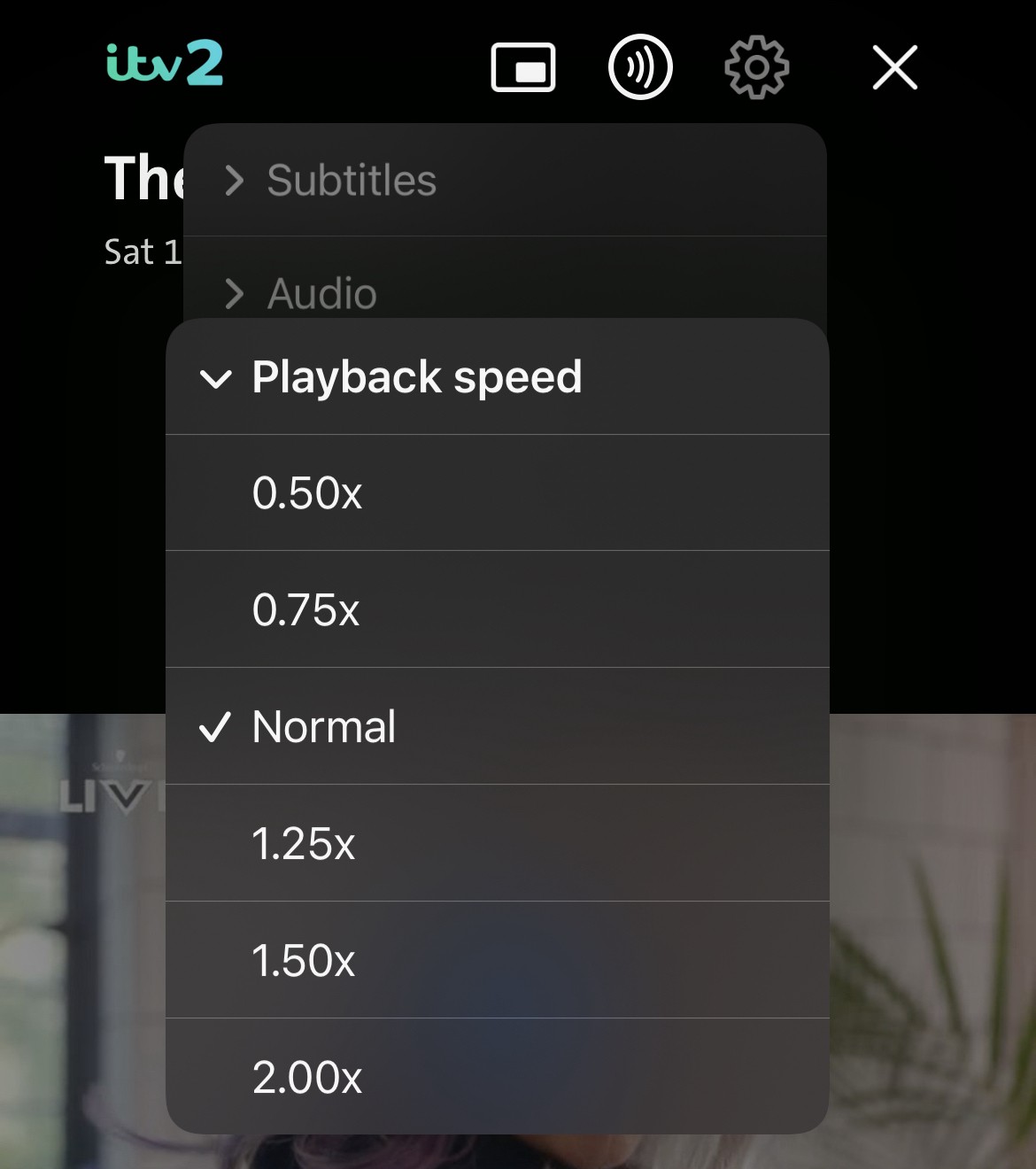Open the Subtitles menu item
The height and width of the screenshot is (1169, 1036).
(x=352, y=181)
